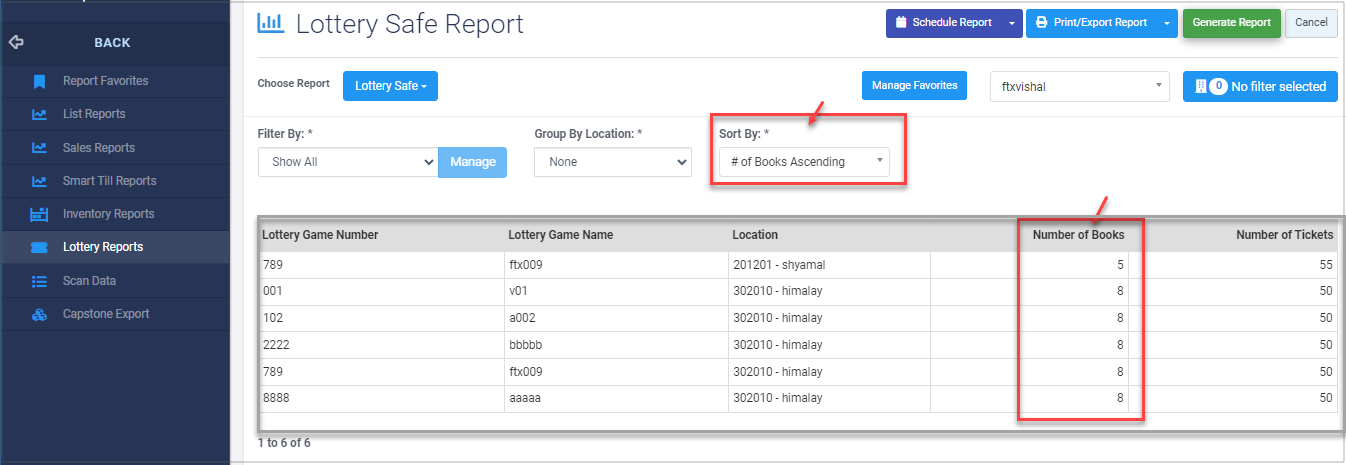This screenshot has height=465, width=1346.
Task: Open the Sales Reports menu item
Action: tap(98, 148)
